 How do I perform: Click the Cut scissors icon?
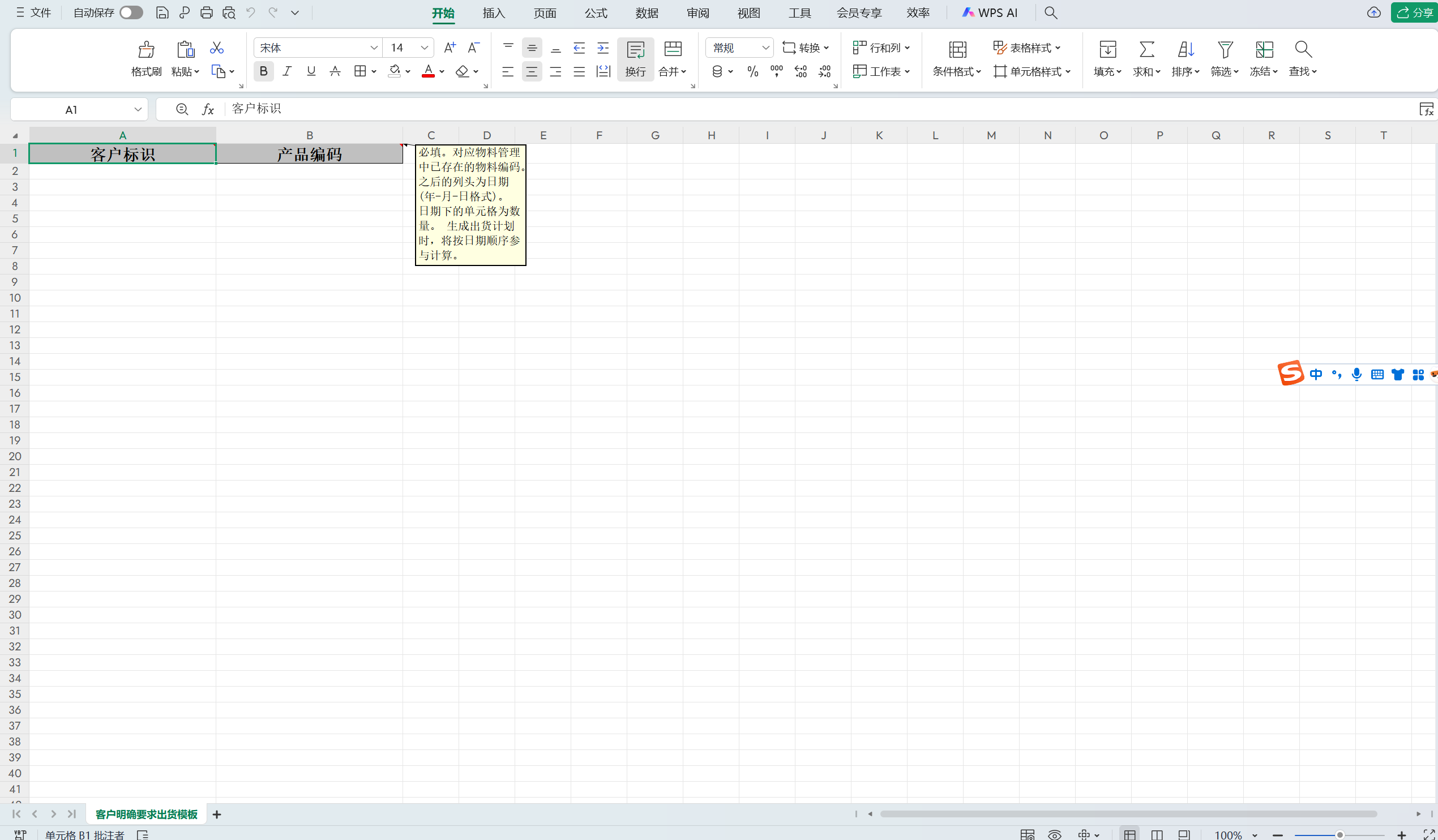point(216,48)
